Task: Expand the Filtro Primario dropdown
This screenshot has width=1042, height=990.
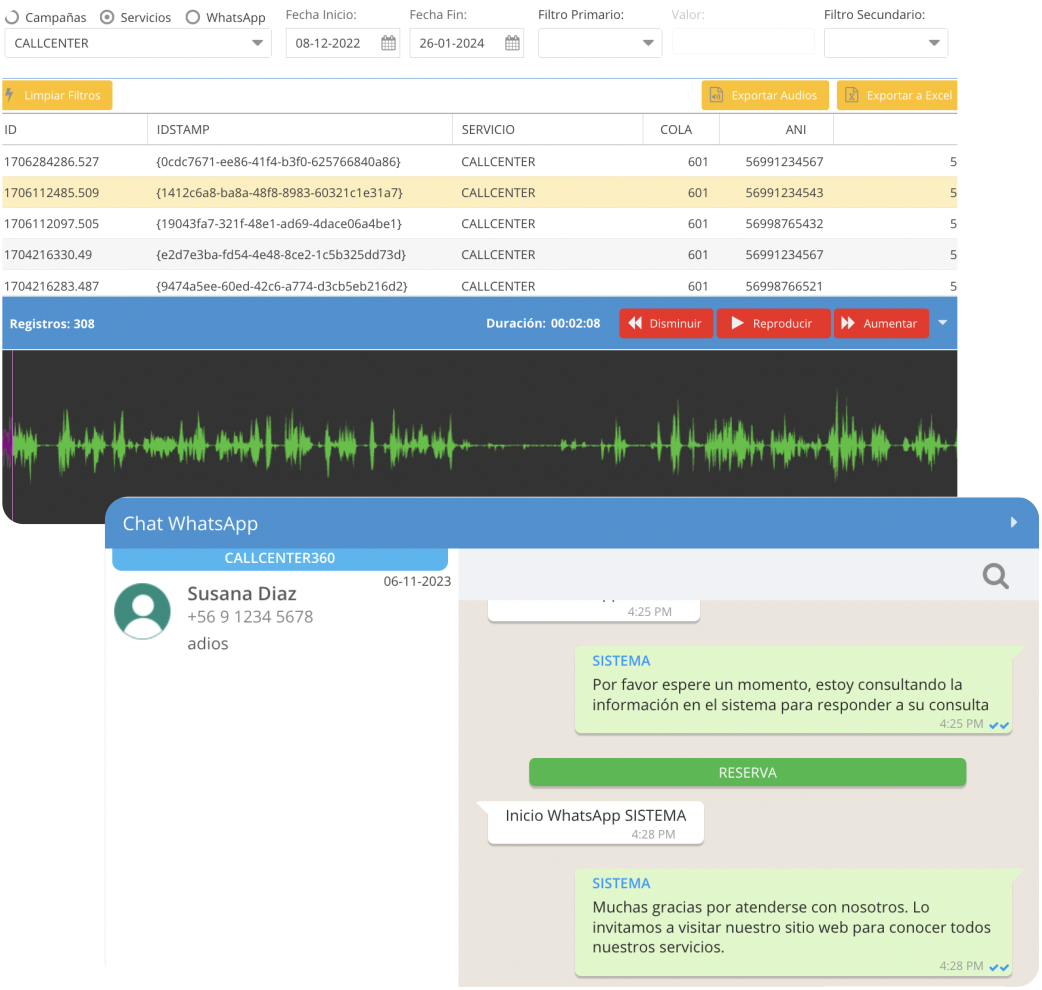Action: pos(648,43)
